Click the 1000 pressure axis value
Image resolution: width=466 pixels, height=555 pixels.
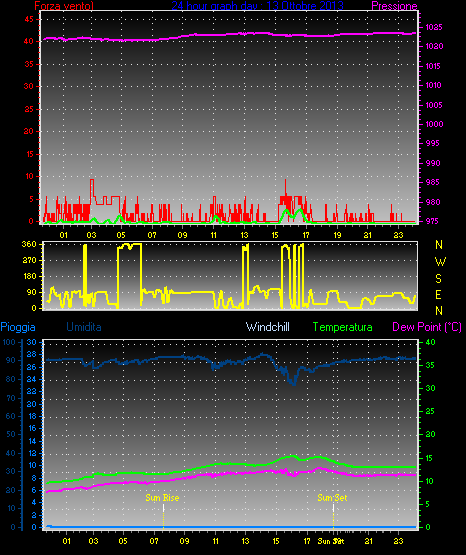click(434, 124)
